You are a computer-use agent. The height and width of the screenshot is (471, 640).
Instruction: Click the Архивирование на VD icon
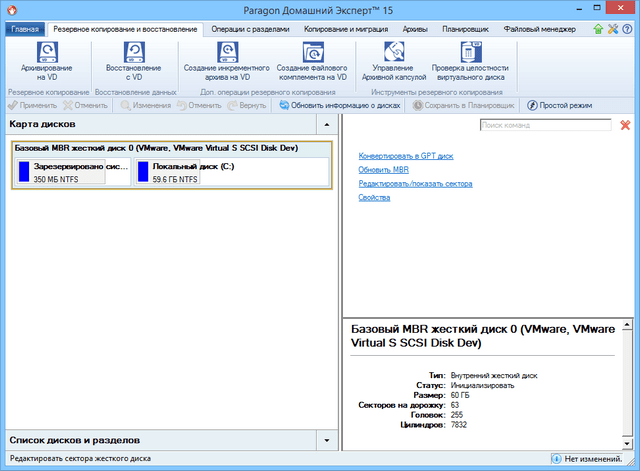(x=47, y=53)
